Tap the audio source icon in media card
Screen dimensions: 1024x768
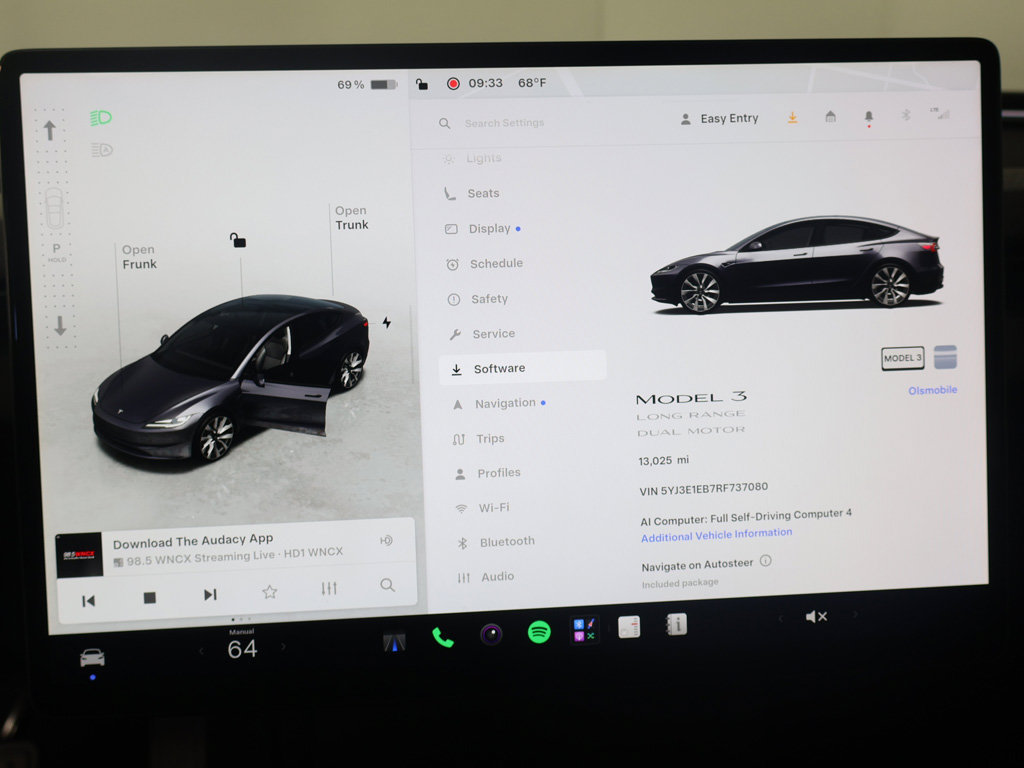pos(386,541)
